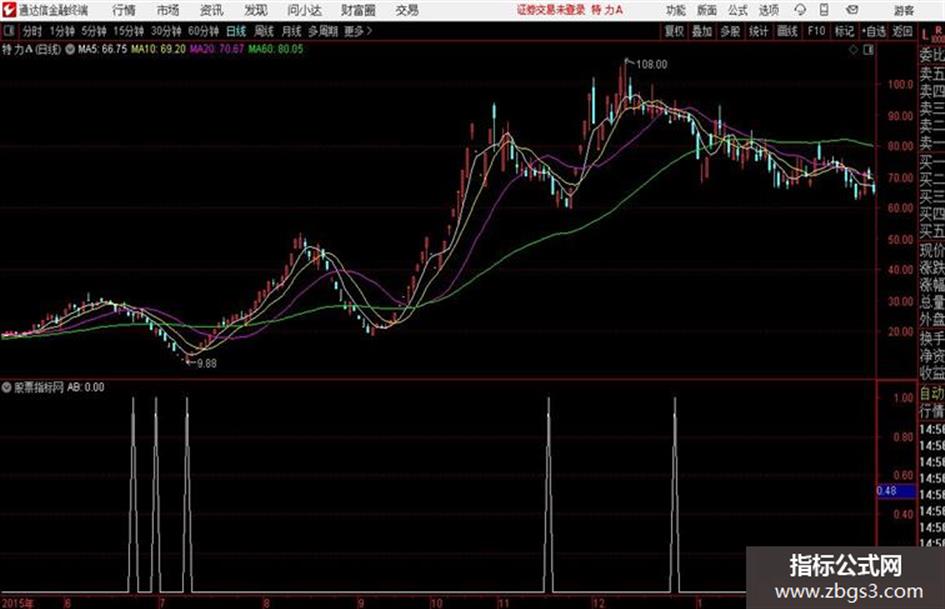
Task: Click the 返回 back button
Action: click(x=902, y=31)
